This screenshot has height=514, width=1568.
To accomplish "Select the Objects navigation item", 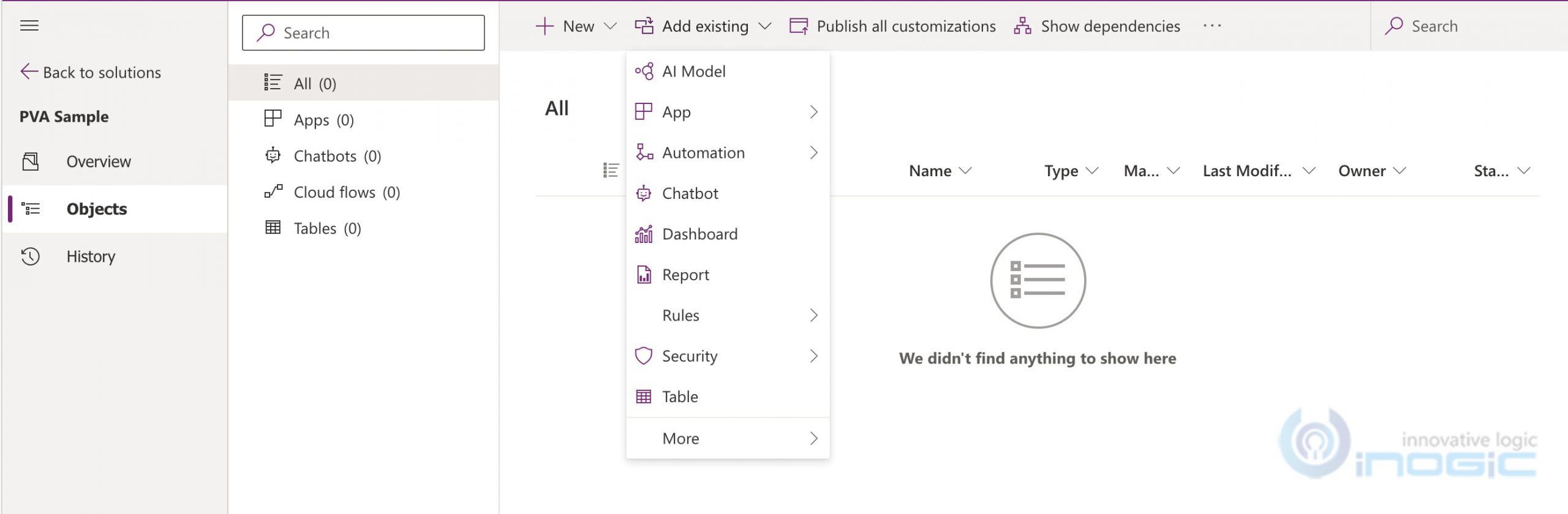I will click(115, 209).
